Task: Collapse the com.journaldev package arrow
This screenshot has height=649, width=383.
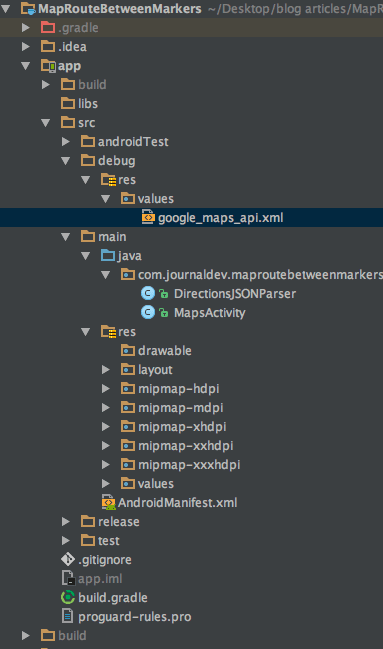Action: coord(105,275)
